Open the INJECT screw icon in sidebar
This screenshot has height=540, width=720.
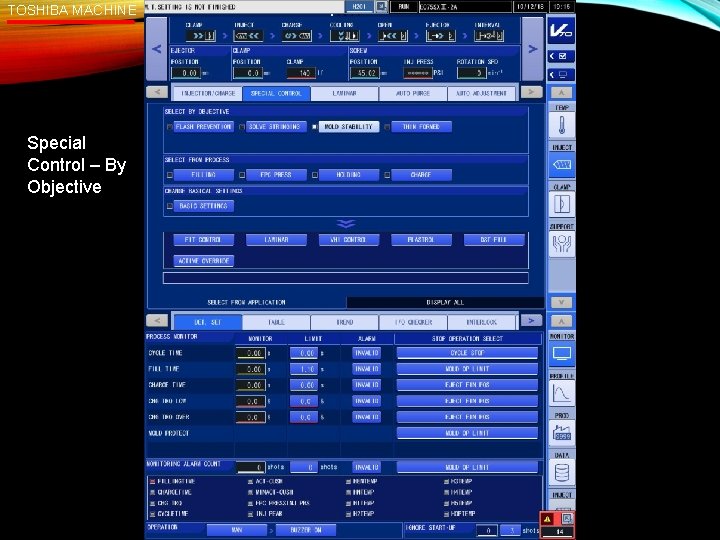pyautogui.click(x=561, y=164)
